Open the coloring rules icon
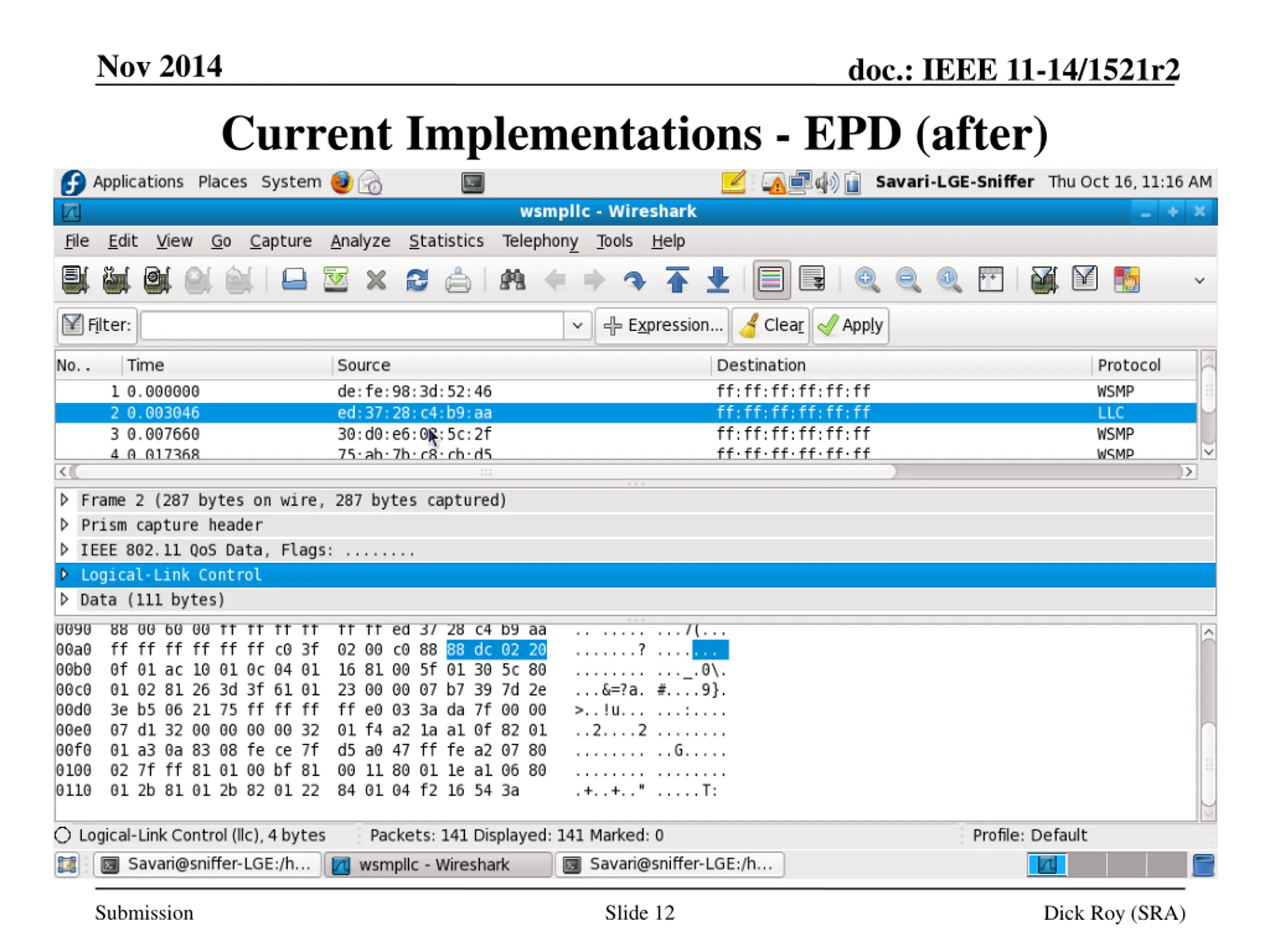The height and width of the screenshot is (952, 1270). tap(1126, 280)
